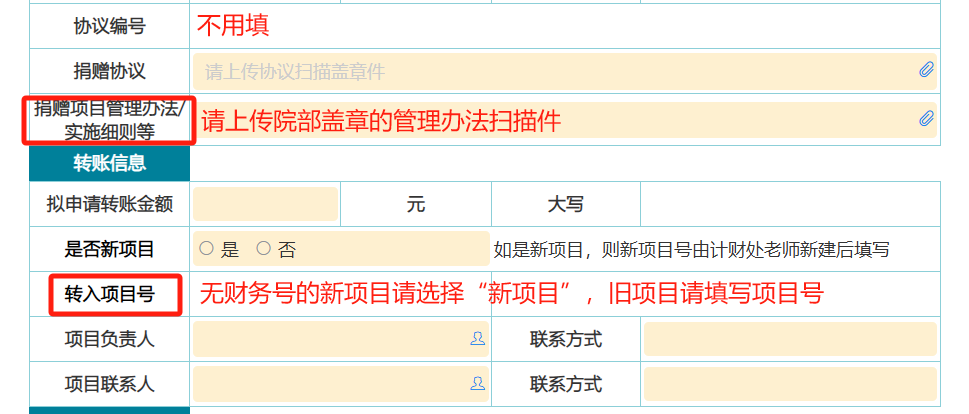Click 联系方式 field in 项目负责人 row
The height and width of the screenshot is (414, 969).
point(789,340)
